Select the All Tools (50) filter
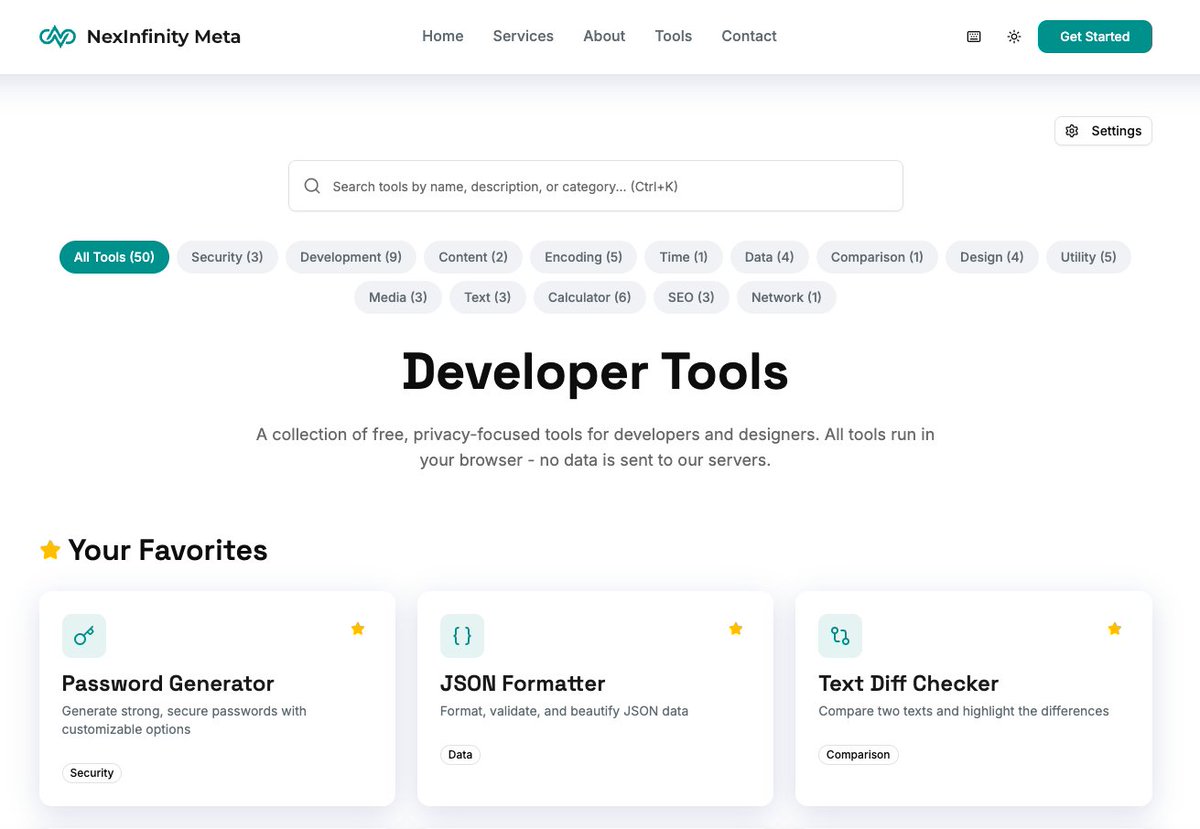Image resolution: width=1200 pixels, height=829 pixels. tap(114, 257)
